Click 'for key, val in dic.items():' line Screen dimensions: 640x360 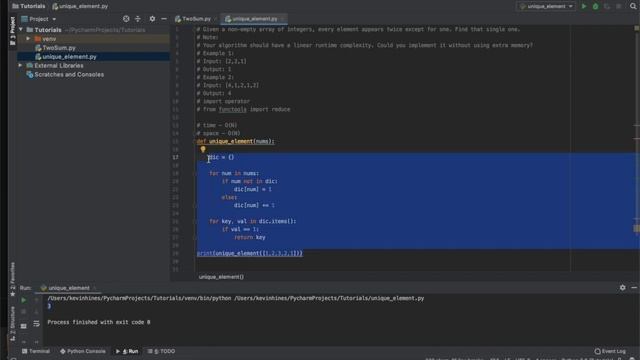tap(253, 221)
